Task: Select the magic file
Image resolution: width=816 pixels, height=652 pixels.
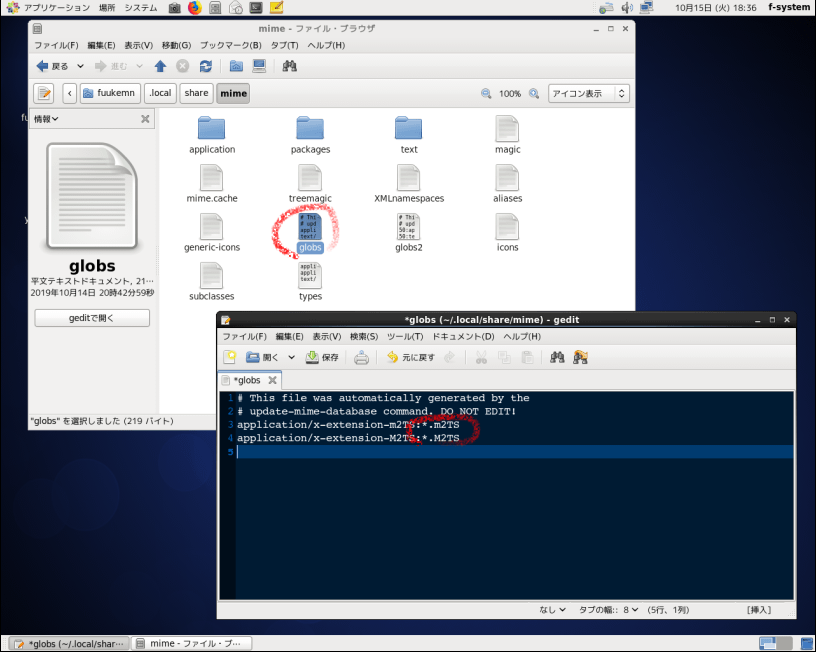Action: pyautogui.click(x=507, y=135)
